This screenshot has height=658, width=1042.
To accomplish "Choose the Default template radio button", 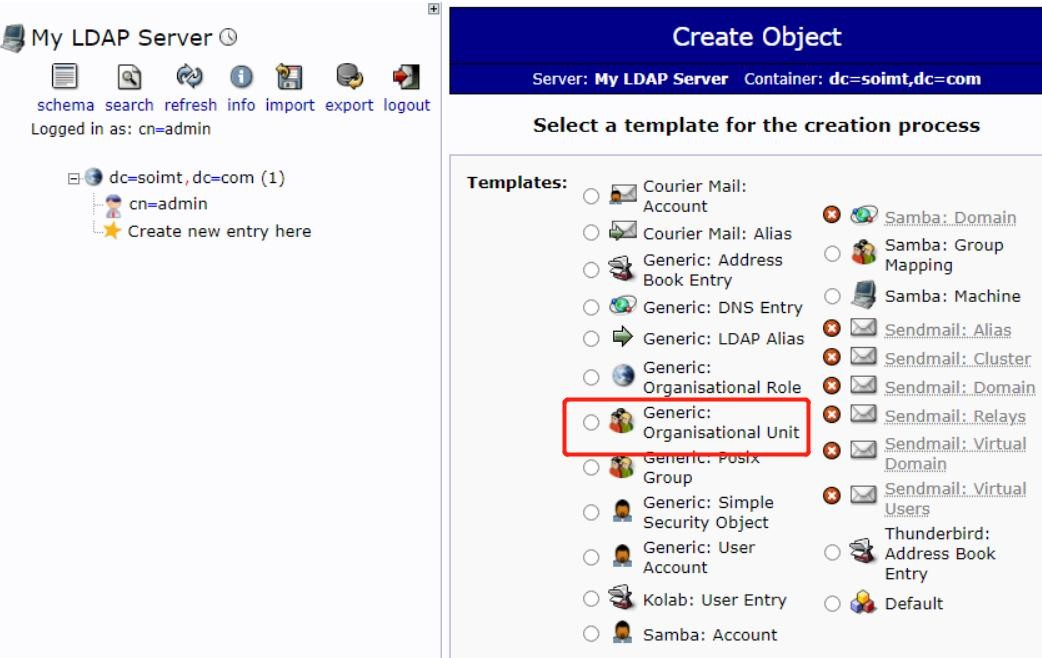I will [x=832, y=603].
